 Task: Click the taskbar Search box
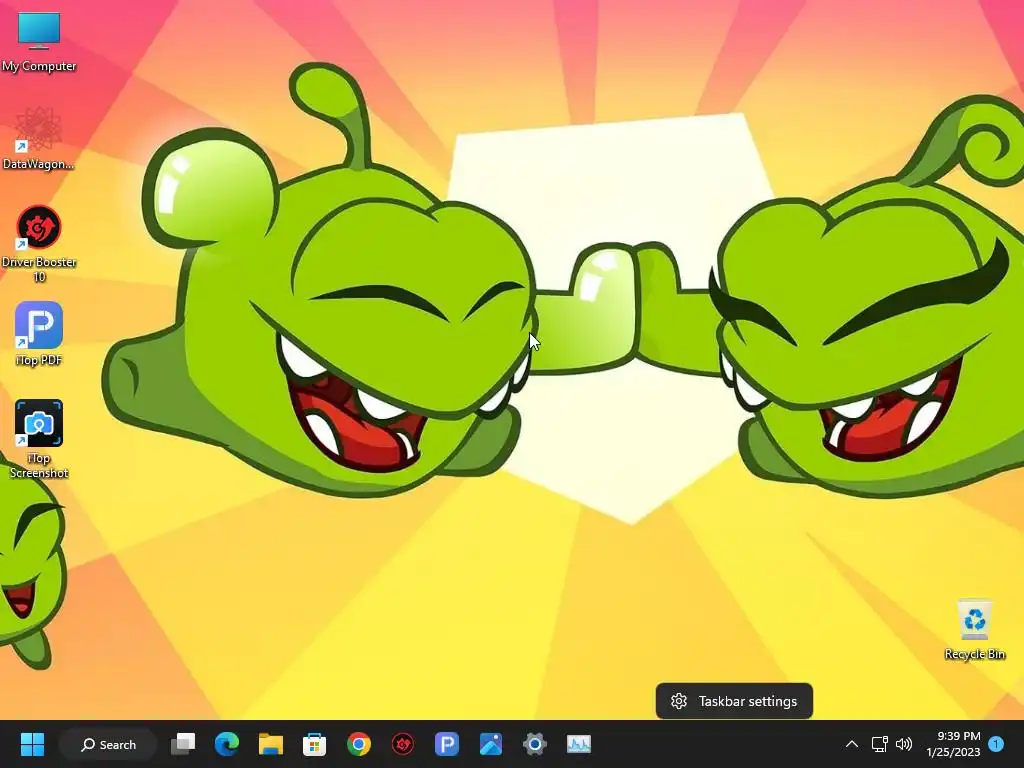click(108, 744)
